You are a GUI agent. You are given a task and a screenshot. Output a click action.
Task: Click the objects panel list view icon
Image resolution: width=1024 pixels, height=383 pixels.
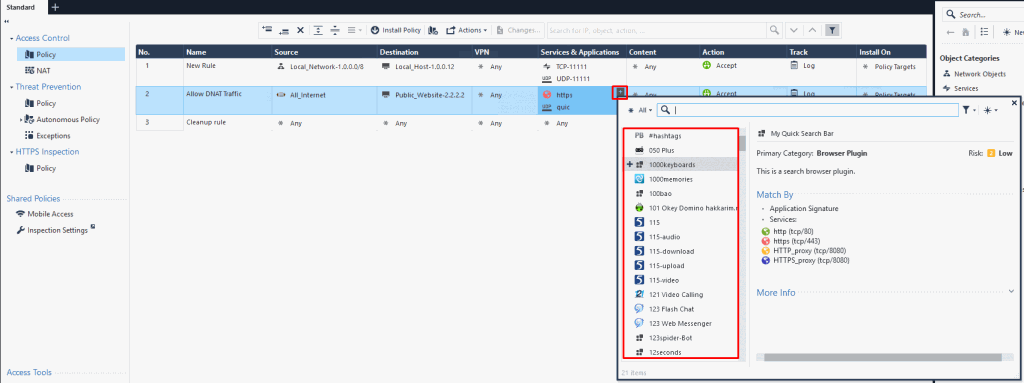984,32
